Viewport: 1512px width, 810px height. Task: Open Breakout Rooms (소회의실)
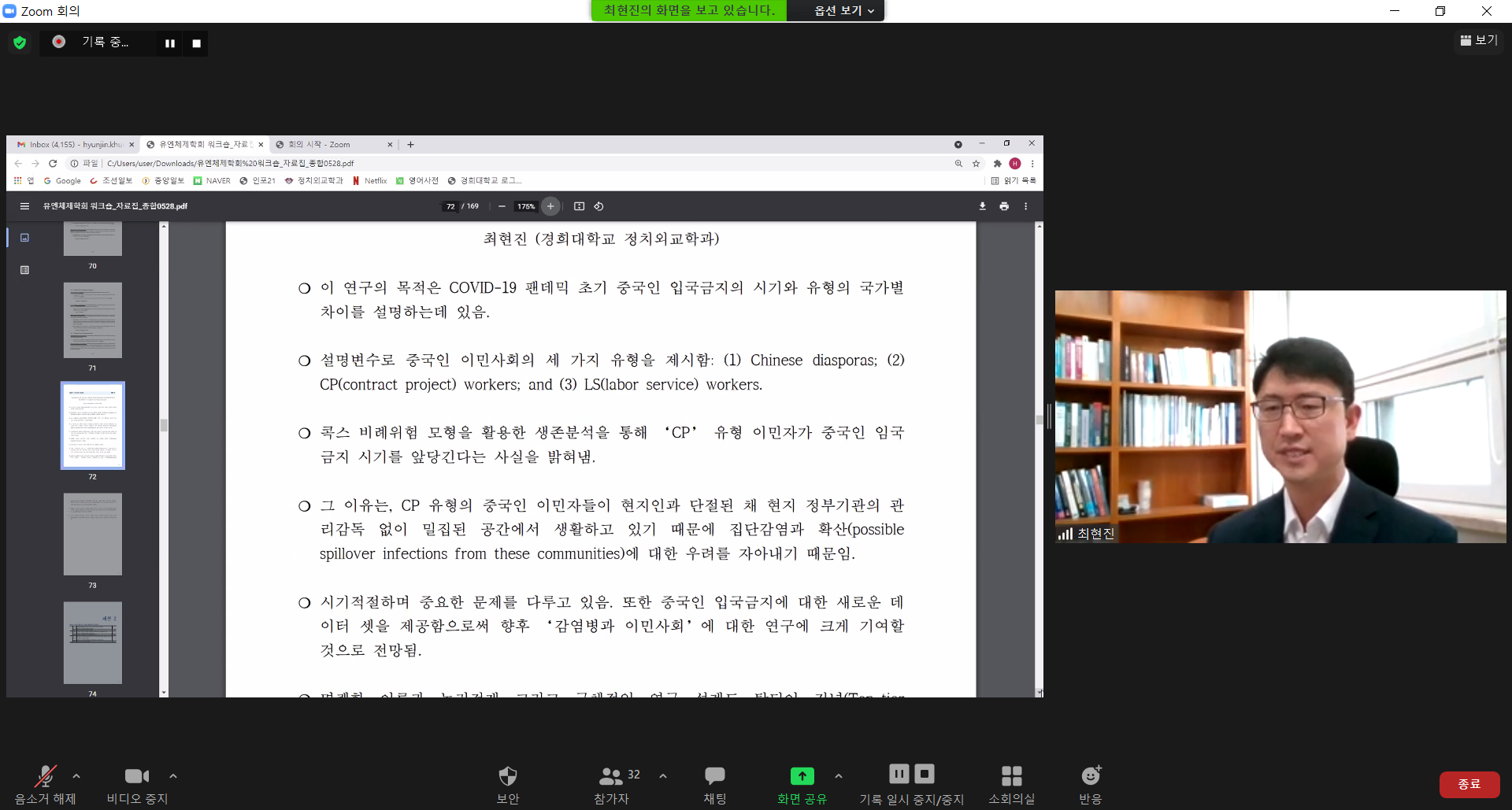click(1011, 777)
